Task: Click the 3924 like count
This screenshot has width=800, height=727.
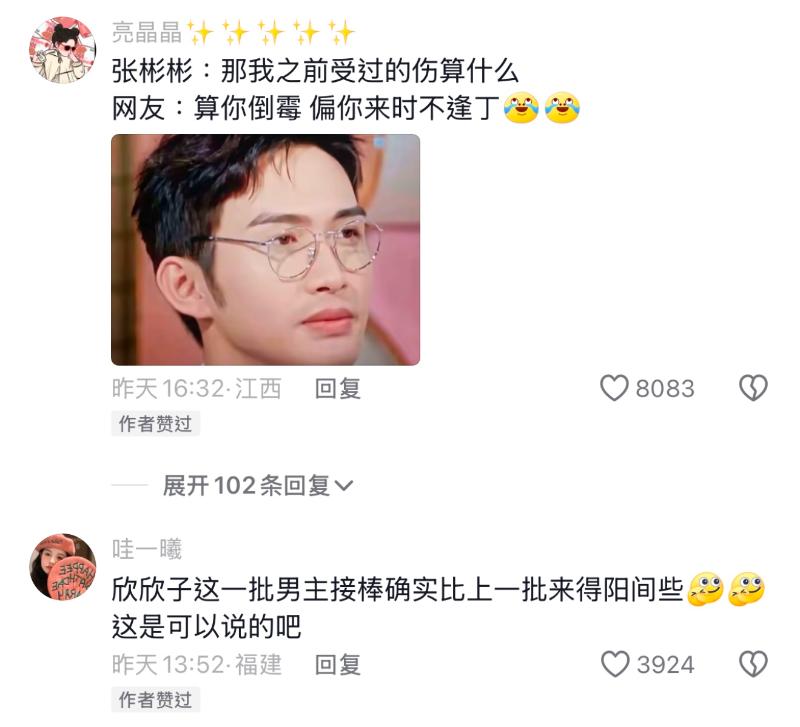Action: click(x=665, y=665)
